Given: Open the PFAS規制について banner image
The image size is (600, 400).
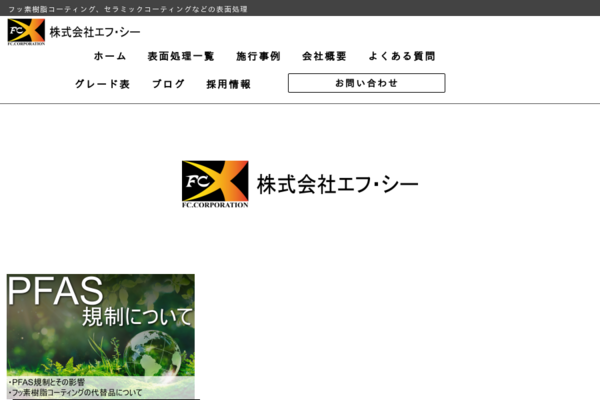Looking at the screenshot, I should [101, 336].
